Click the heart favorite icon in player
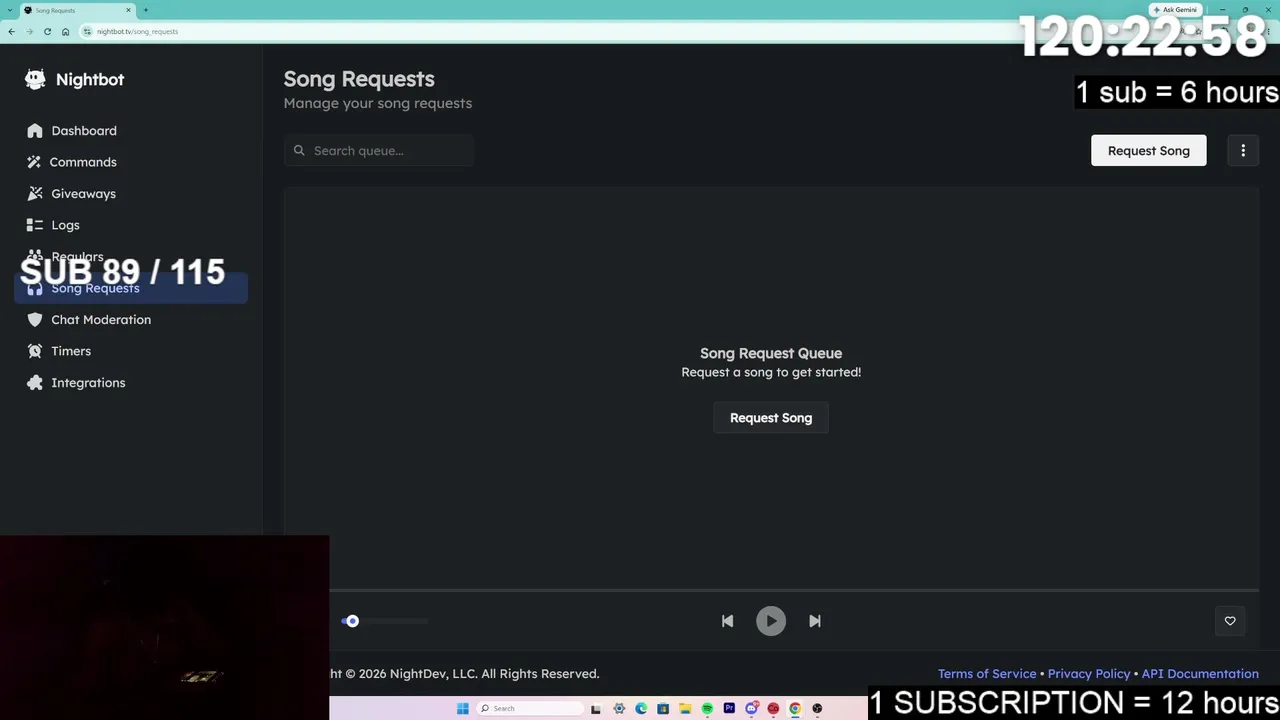1280x720 pixels. point(1230,621)
